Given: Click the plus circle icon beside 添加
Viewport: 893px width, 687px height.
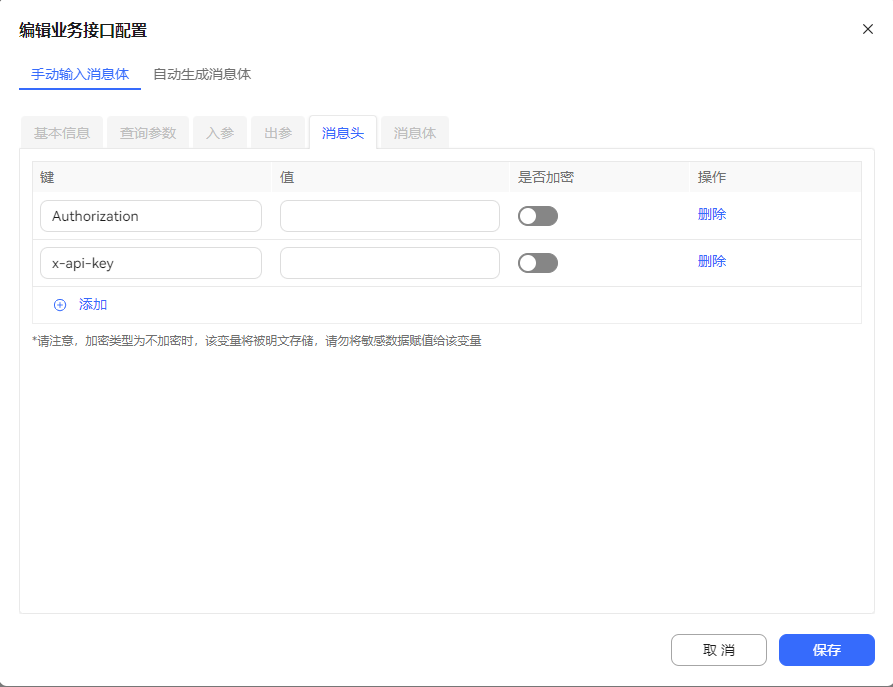Looking at the screenshot, I should (60, 305).
